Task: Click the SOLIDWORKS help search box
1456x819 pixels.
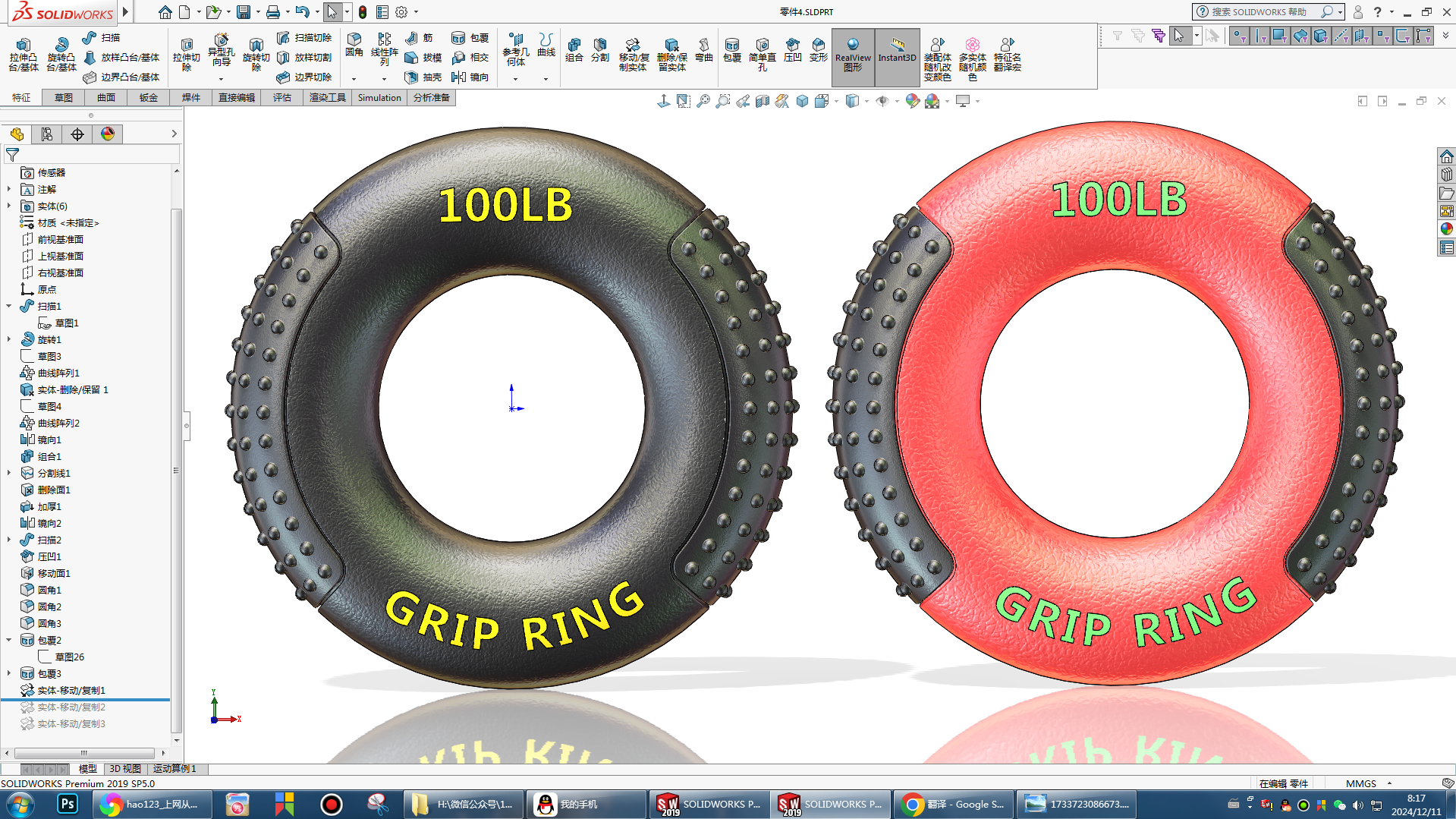Action: click(1266, 12)
